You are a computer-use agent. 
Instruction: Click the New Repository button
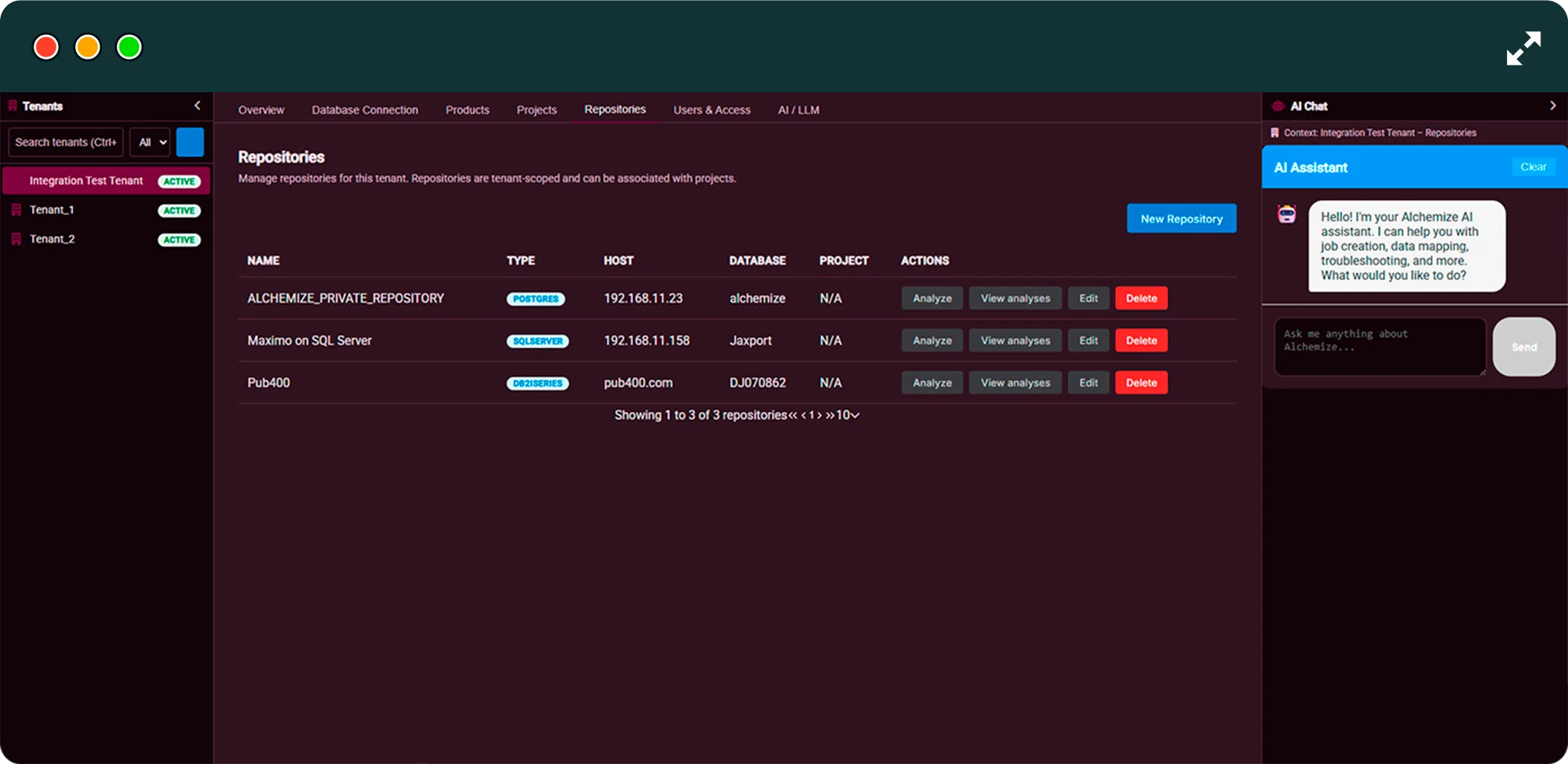[1181, 219]
